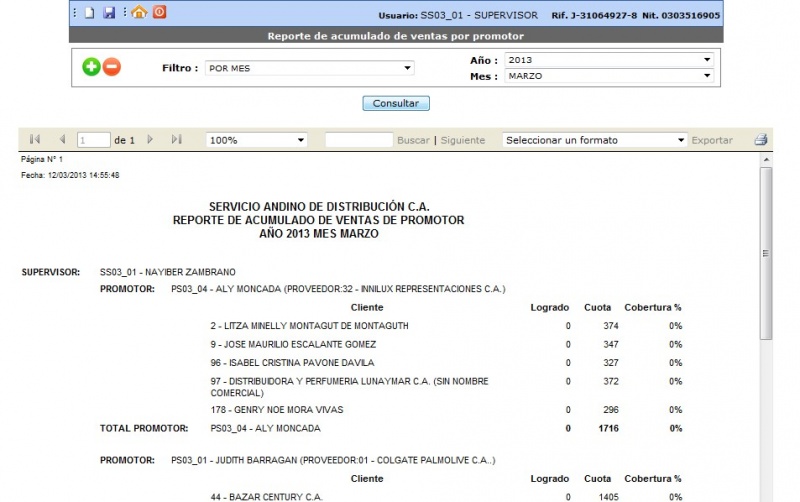Click the report vertical scrollbar thumb
Screen dimensions: 800x502
click(x=766, y=253)
